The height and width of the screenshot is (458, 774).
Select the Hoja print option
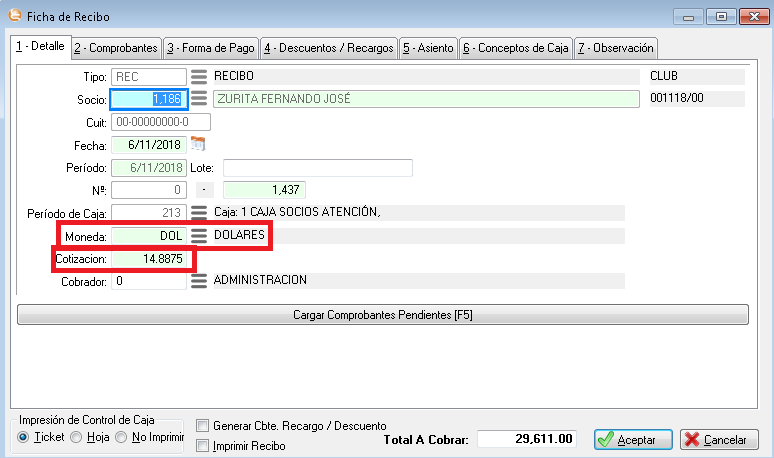pos(76,437)
